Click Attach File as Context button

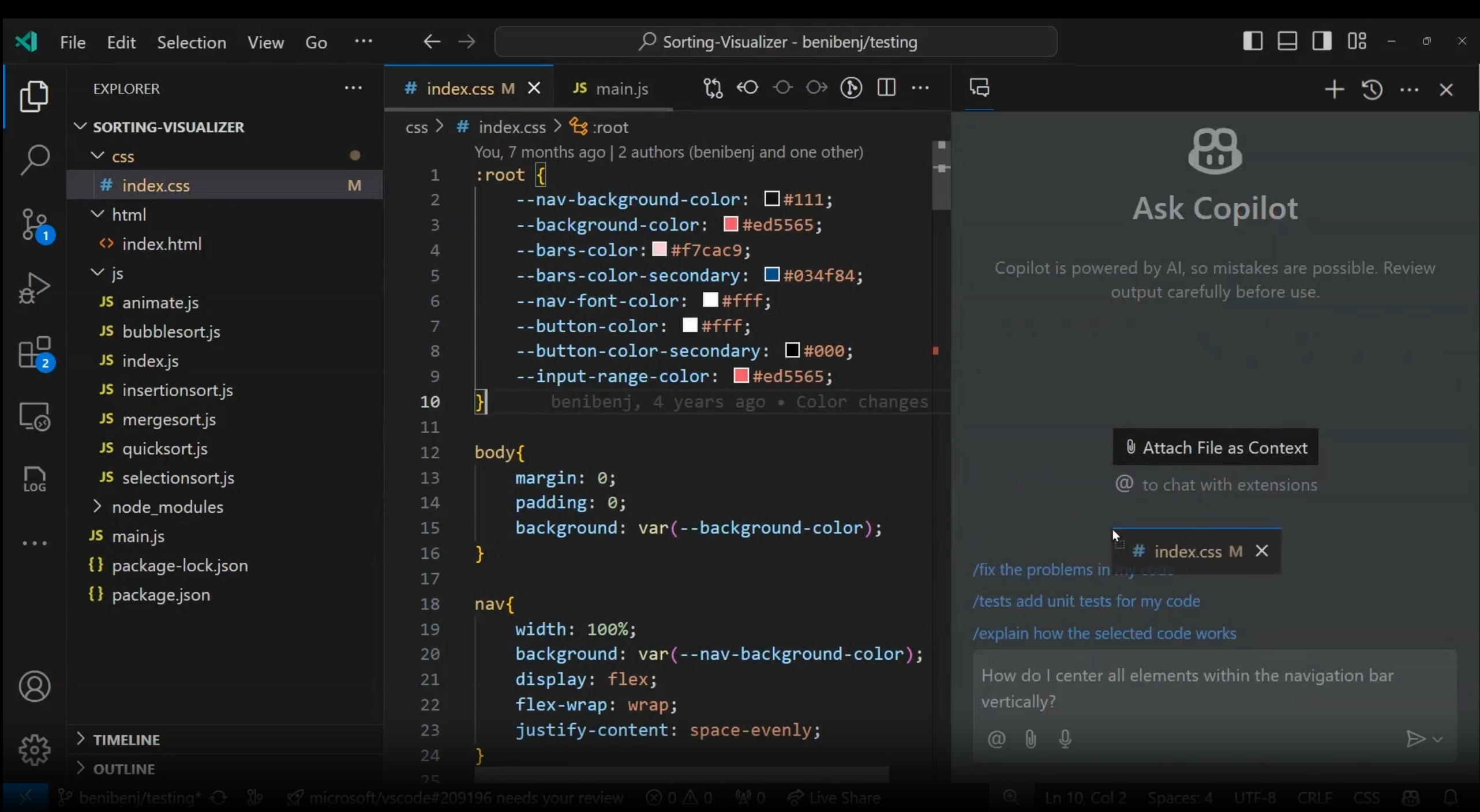point(1215,446)
